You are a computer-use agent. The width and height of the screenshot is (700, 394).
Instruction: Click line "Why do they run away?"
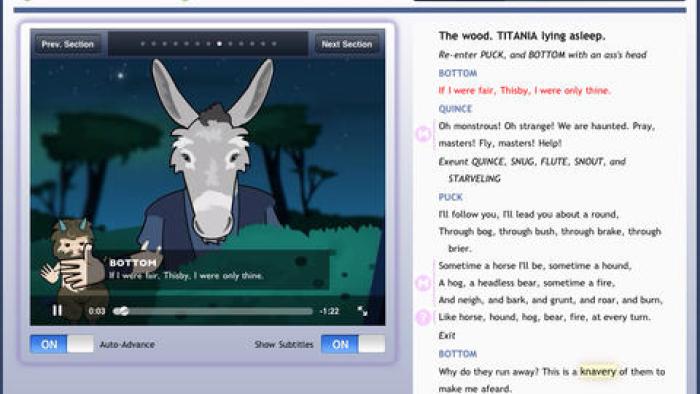(552, 371)
